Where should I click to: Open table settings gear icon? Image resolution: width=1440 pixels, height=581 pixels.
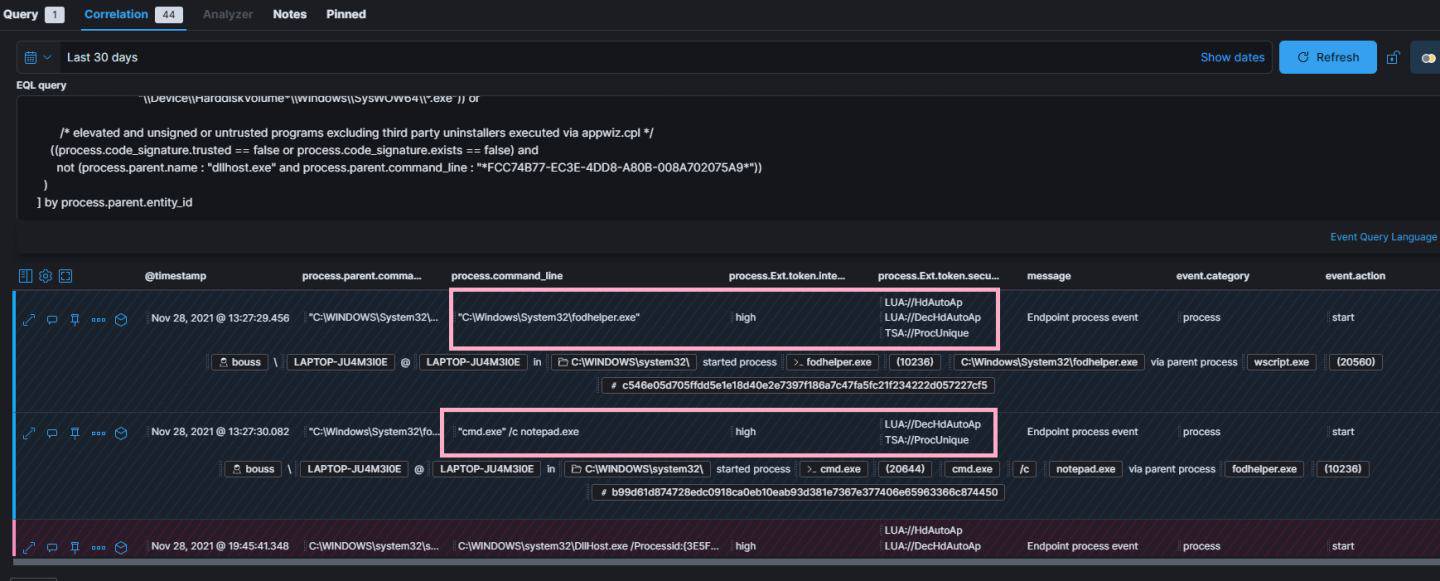pos(46,276)
